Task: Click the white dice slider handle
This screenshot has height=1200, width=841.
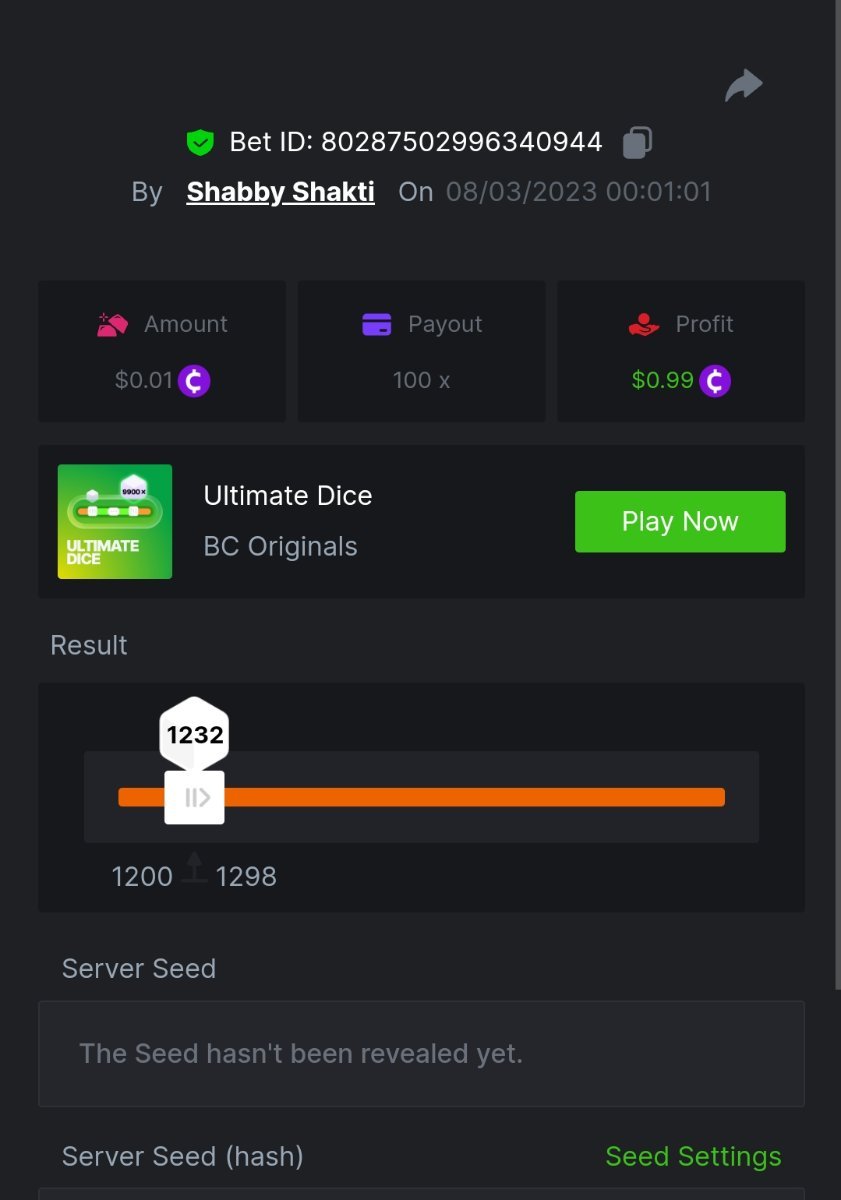Action: (x=194, y=797)
